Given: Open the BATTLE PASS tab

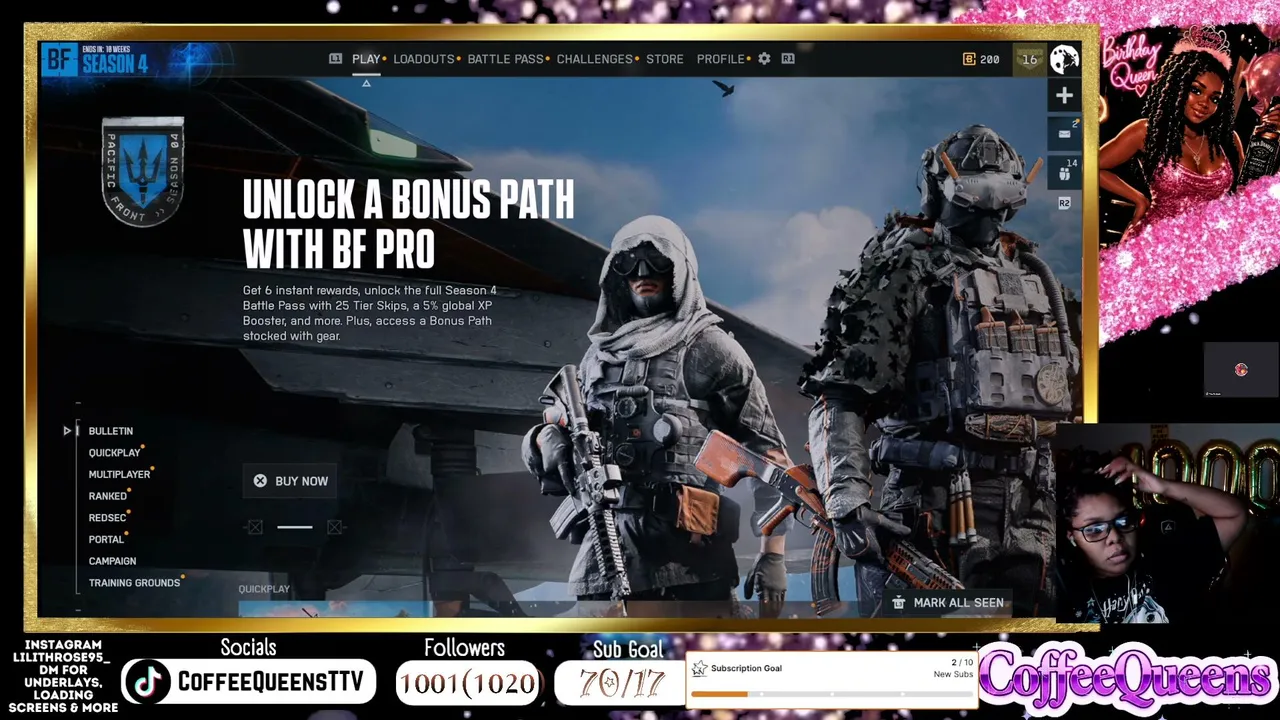Looking at the screenshot, I should [506, 59].
